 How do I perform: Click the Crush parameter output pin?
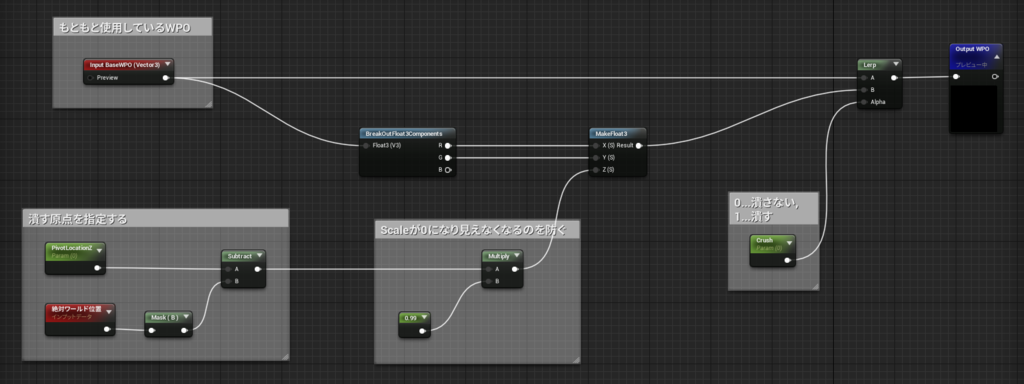point(788,261)
